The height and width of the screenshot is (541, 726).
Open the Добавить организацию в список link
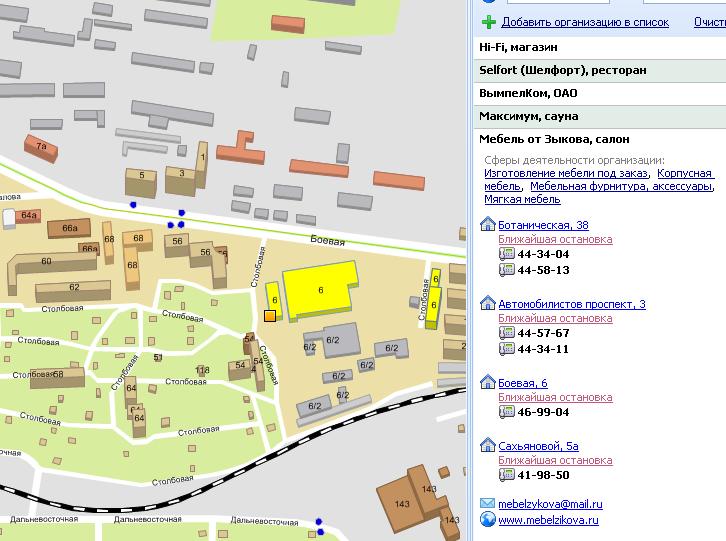point(585,21)
